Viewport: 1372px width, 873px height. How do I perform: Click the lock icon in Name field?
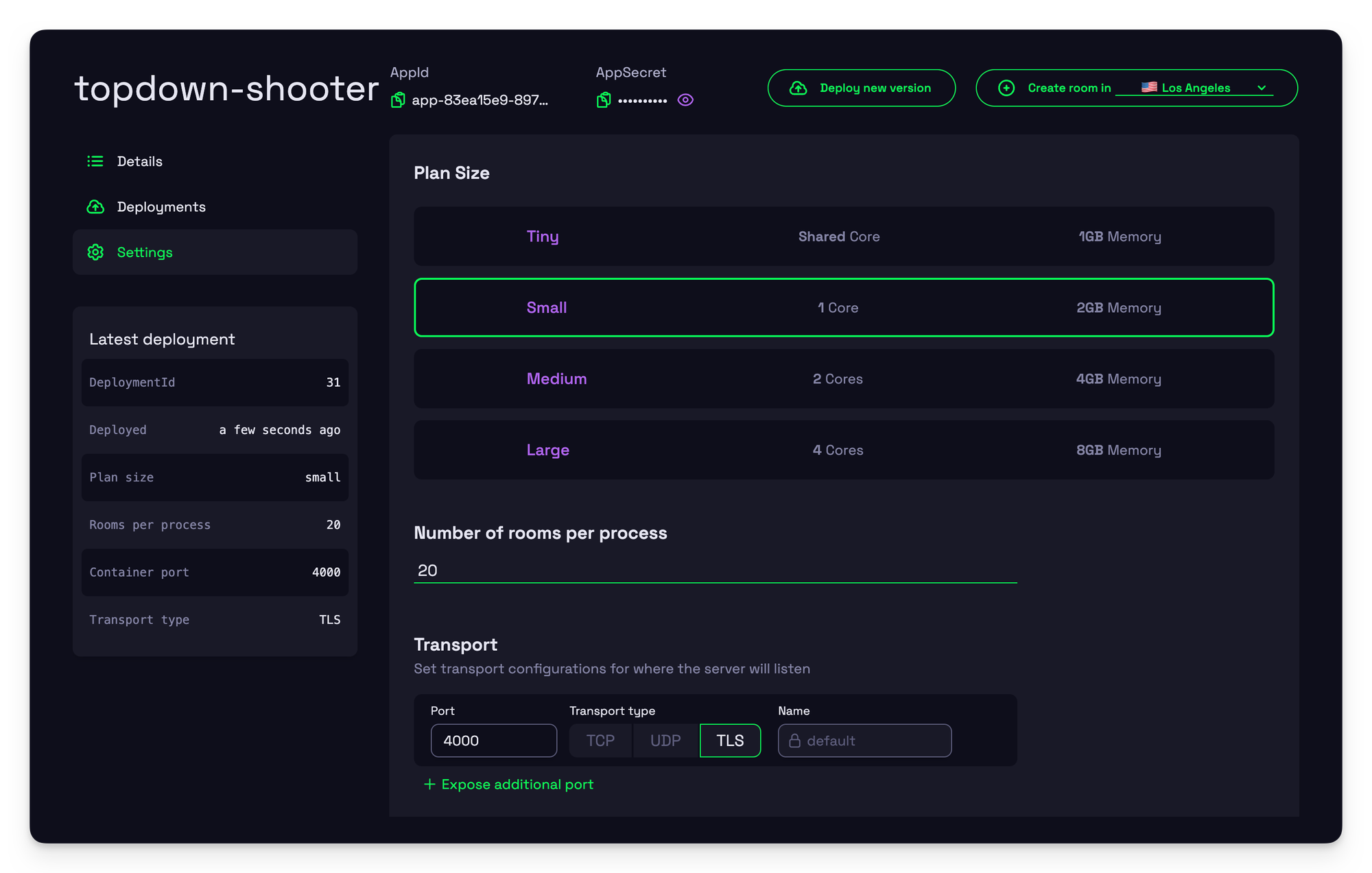(794, 741)
